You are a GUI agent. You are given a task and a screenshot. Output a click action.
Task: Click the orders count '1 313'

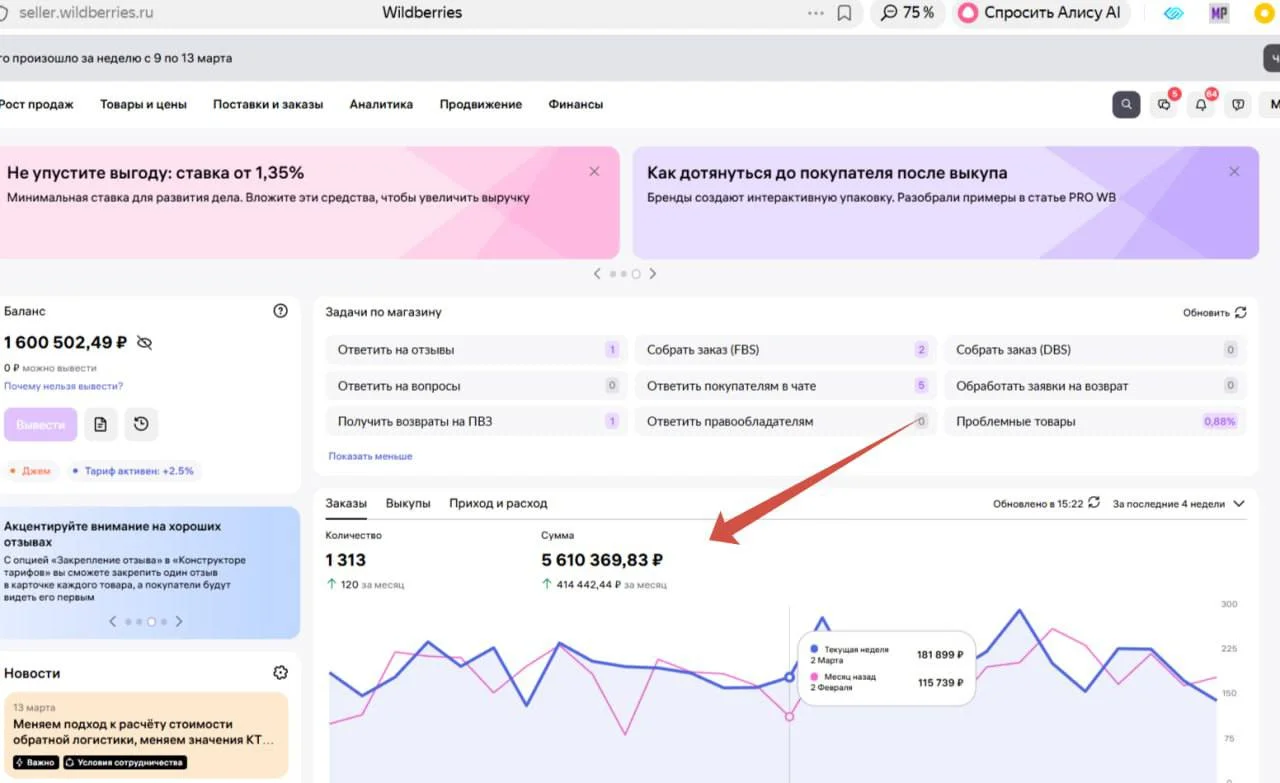346,560
